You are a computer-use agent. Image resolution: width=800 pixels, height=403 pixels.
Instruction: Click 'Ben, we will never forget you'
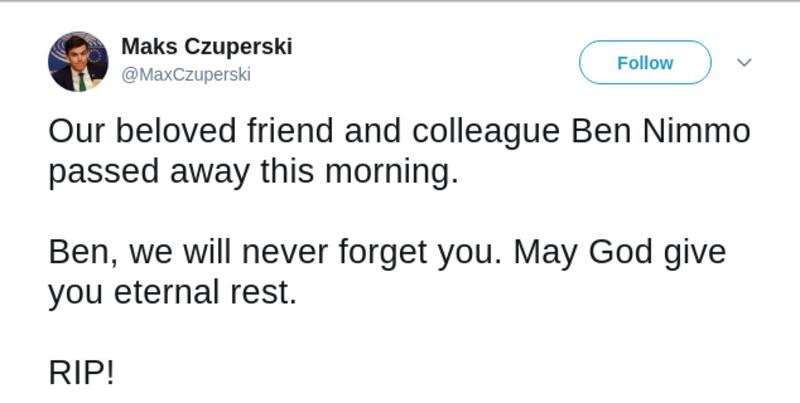272,252
